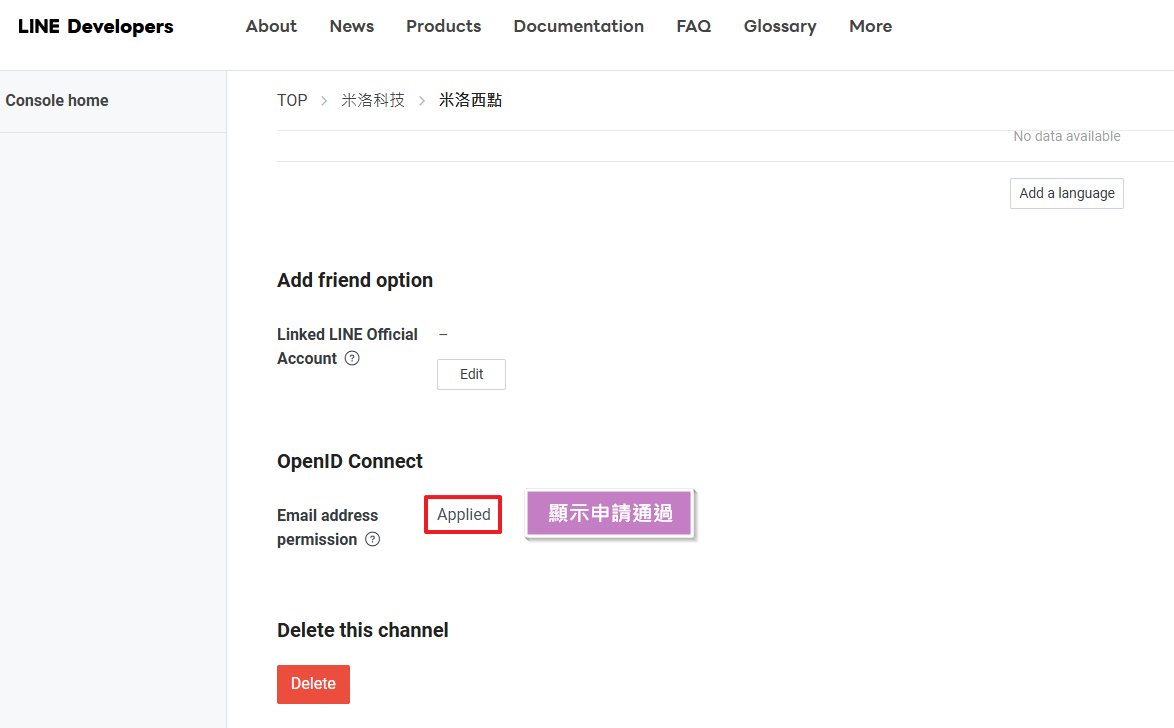Click the 米洛西點 channel breadcrumb
The height and width of the screenshot is (728, 1174).
tap(470, 100)
